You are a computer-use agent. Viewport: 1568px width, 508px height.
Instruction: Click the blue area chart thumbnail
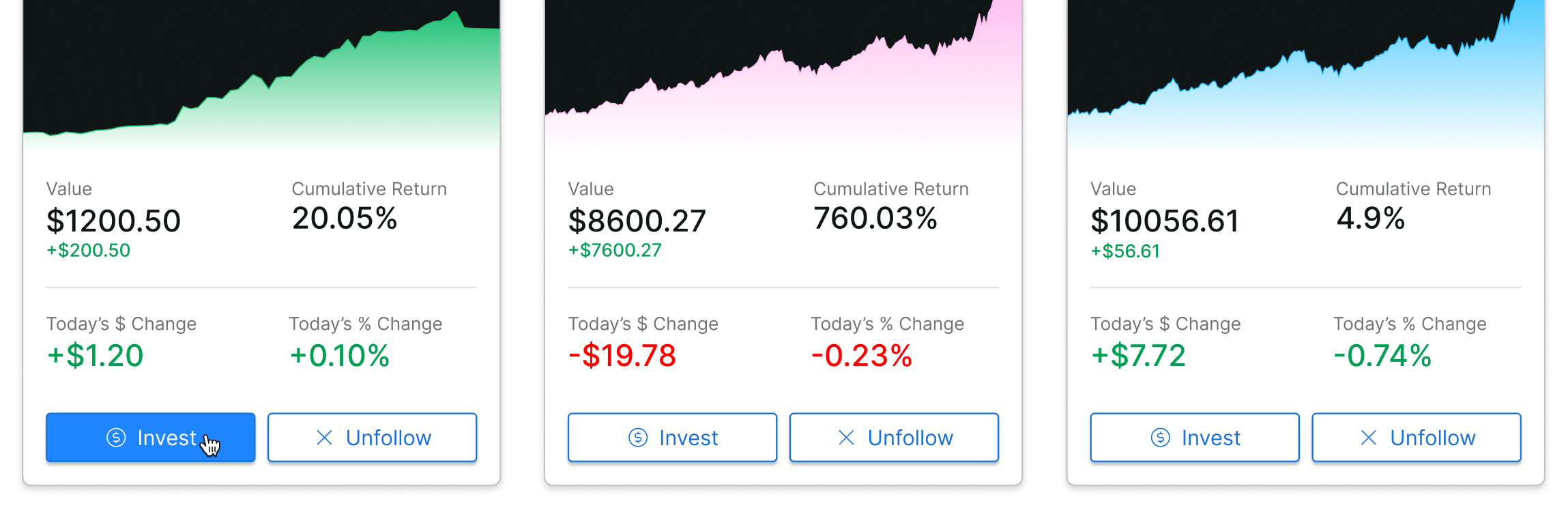pos(1306,75)
